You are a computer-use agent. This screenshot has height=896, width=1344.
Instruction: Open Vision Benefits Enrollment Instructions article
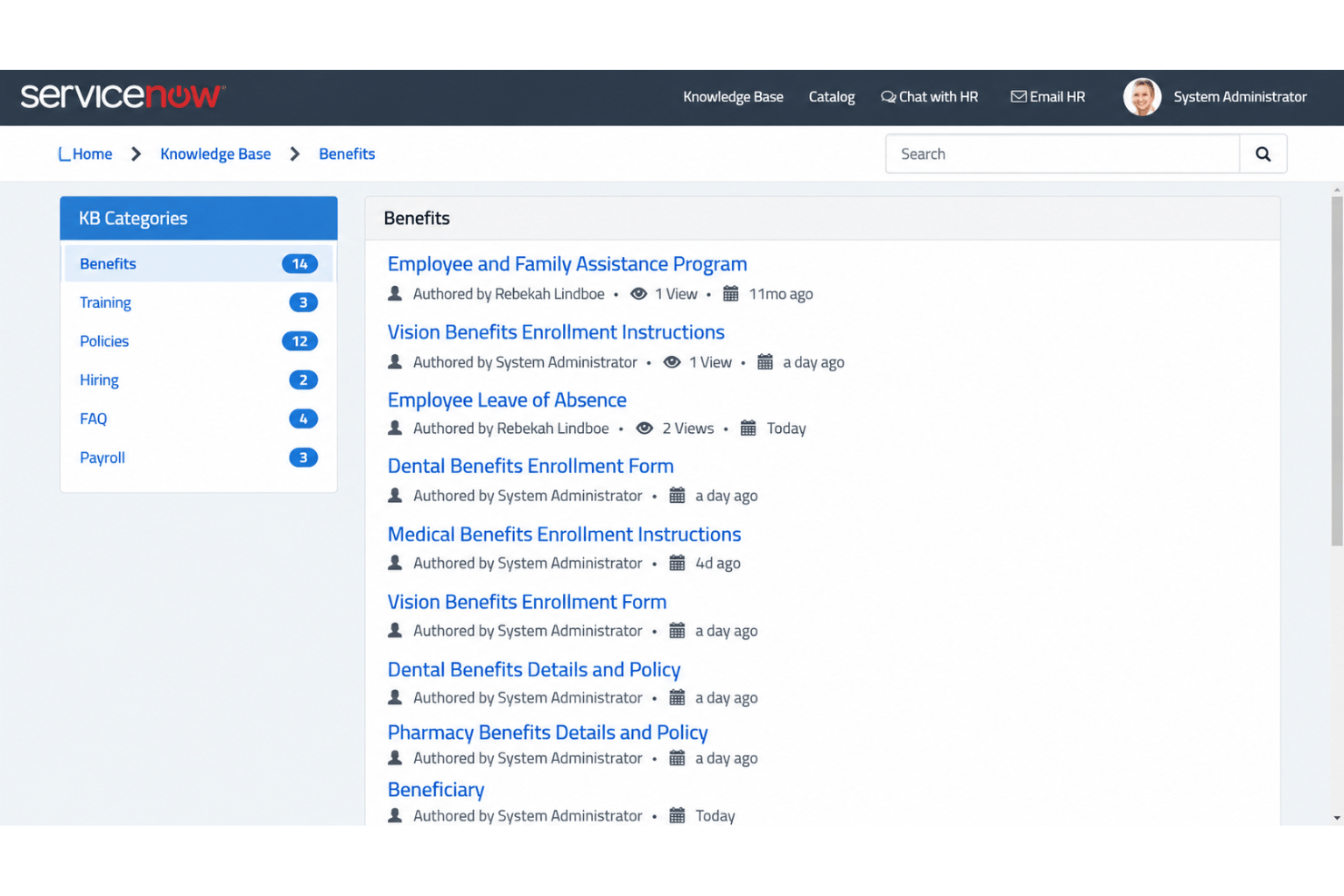click(x=556, y=332)
